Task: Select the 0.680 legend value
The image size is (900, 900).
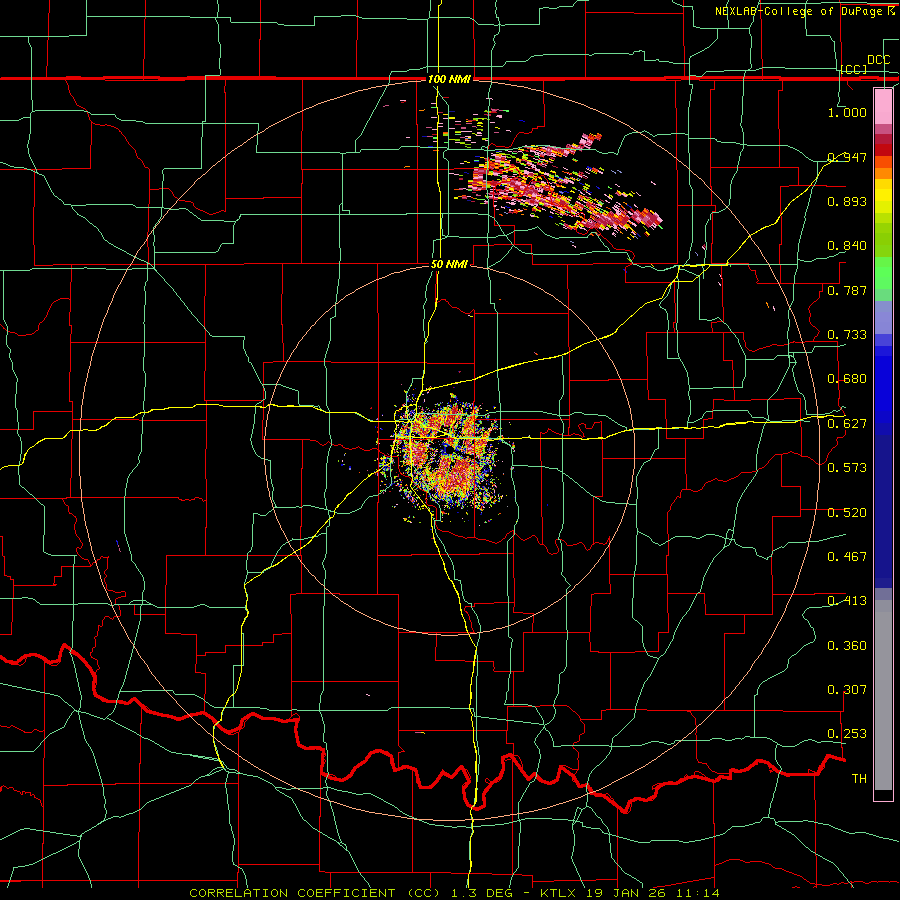Action: pos(847,379)
